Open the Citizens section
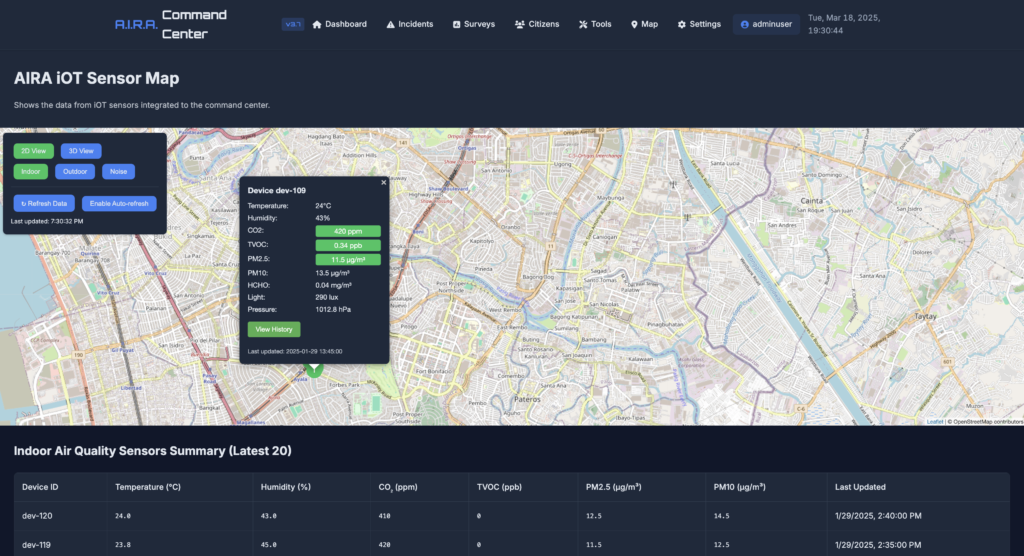Image resolution: width=1024 pixels, height=556 pixels. 537,24
